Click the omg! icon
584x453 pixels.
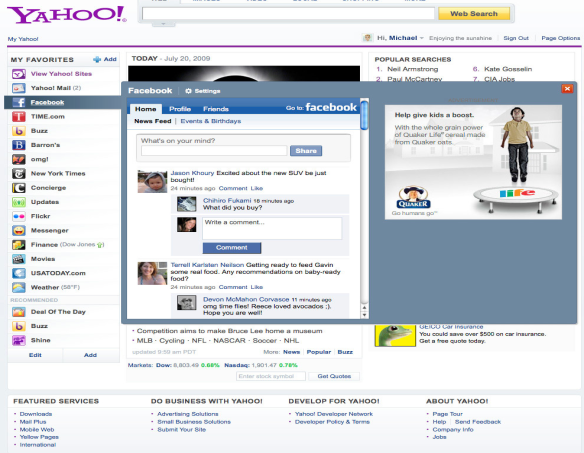(19, 159)
